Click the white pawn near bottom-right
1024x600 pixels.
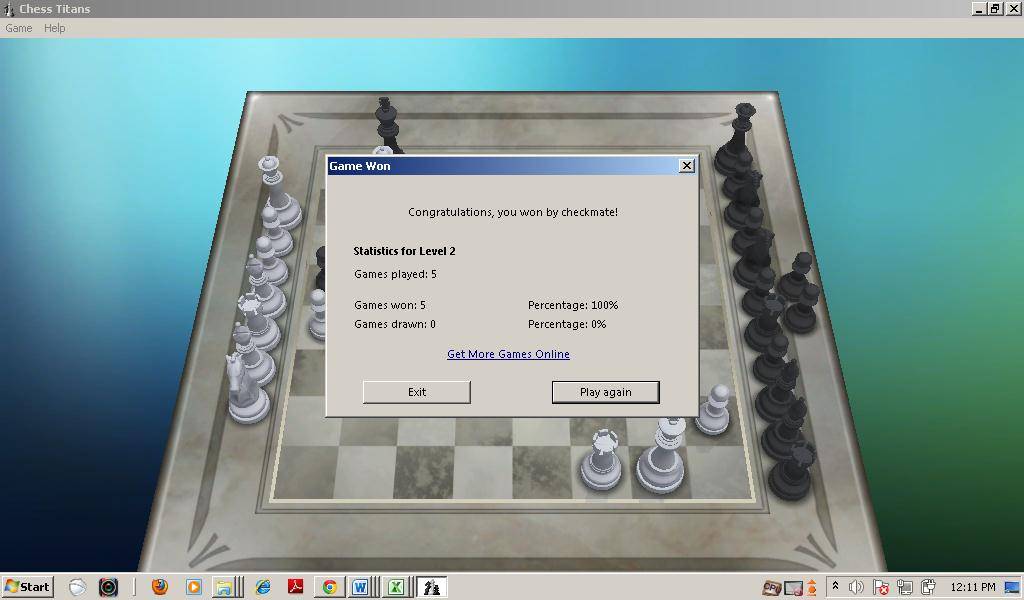pyautogui.click(x=713, y=411)
